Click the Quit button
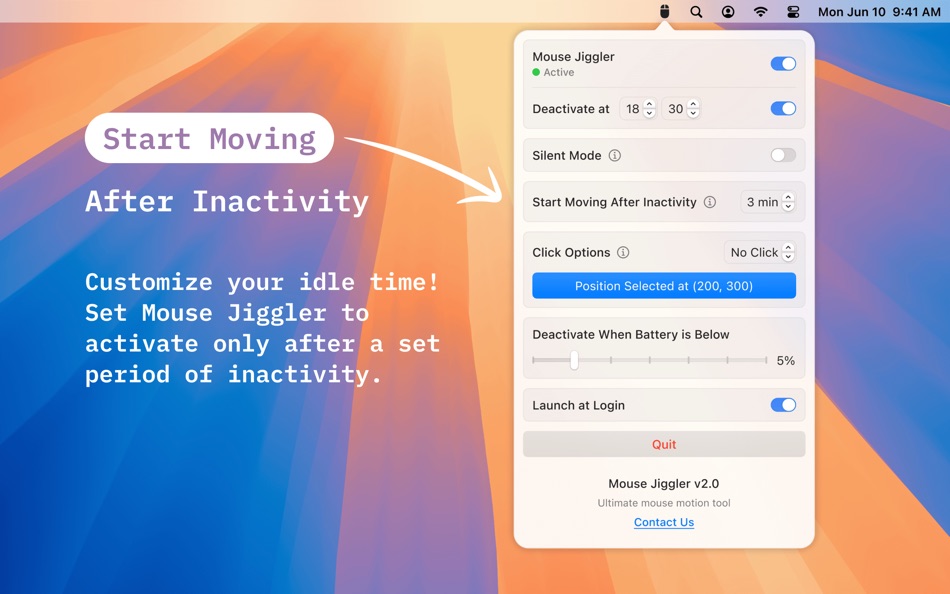 [664, 444]
